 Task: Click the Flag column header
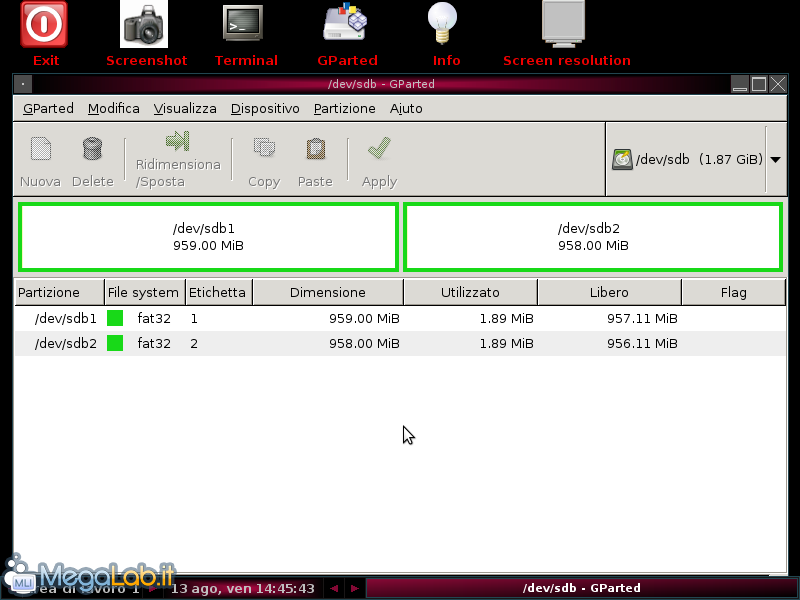[x=734, y=292]
